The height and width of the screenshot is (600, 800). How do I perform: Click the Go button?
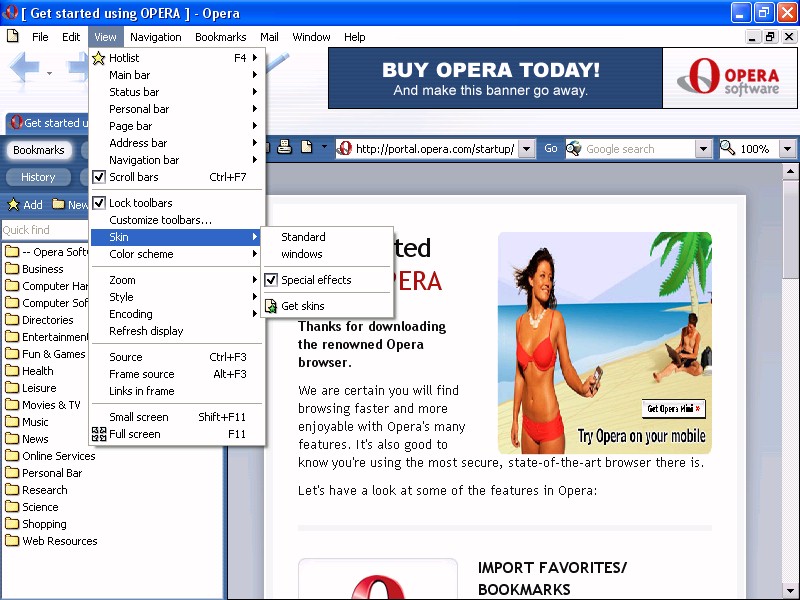pyautogui.click(x=551, y=148)
